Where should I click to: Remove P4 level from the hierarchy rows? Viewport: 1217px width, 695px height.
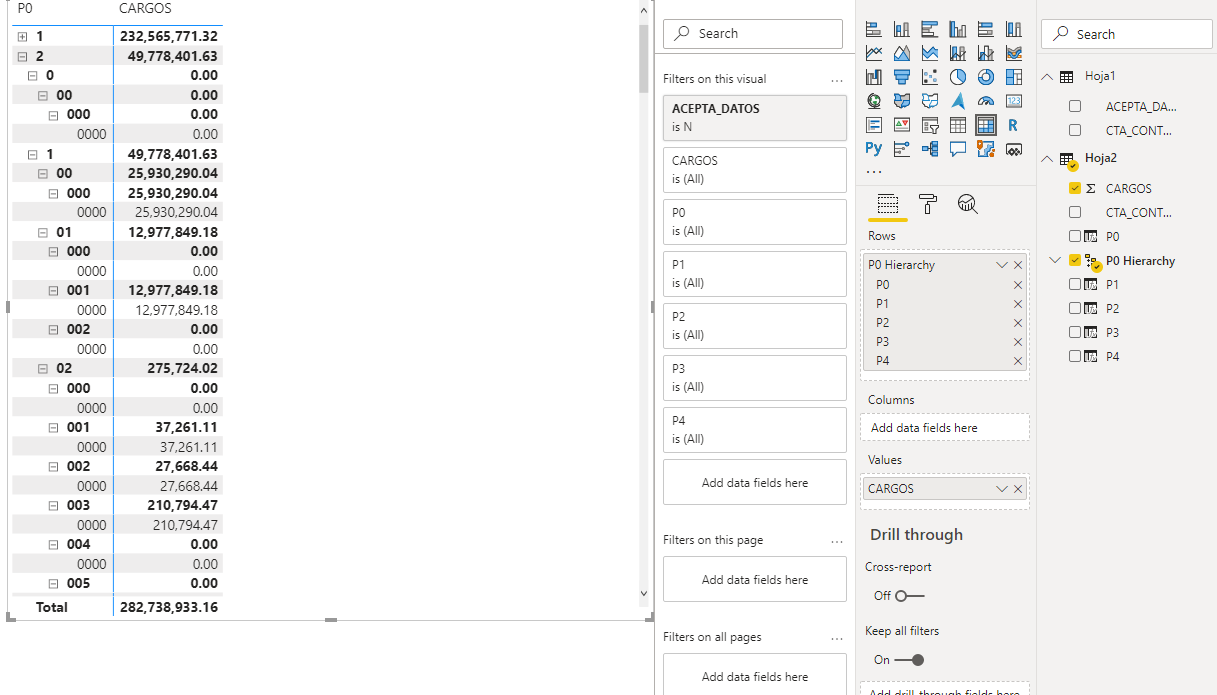(x=1018, y=361)
